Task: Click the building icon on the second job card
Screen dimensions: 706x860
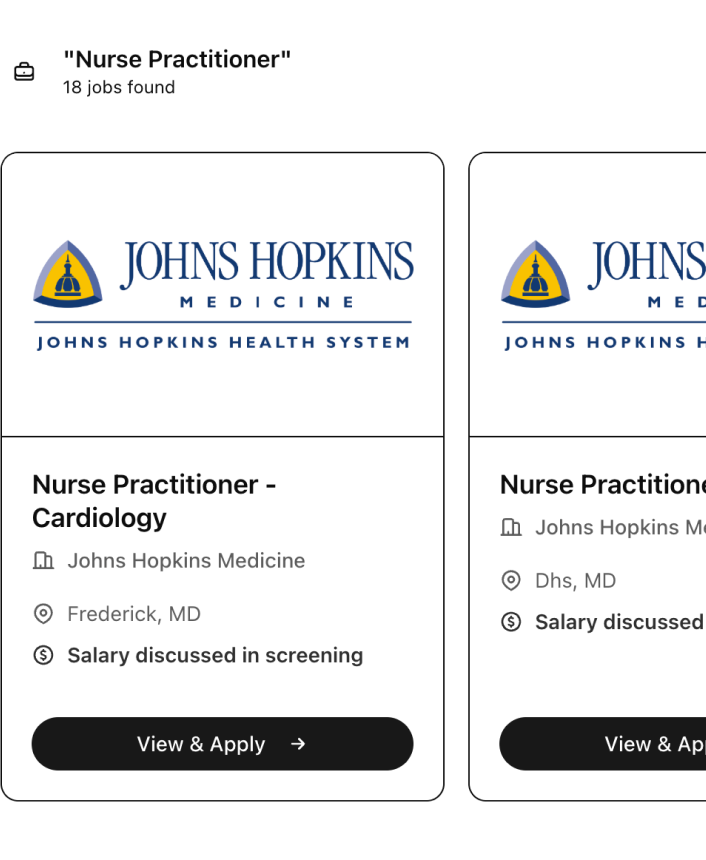Action: pos(511,528)
